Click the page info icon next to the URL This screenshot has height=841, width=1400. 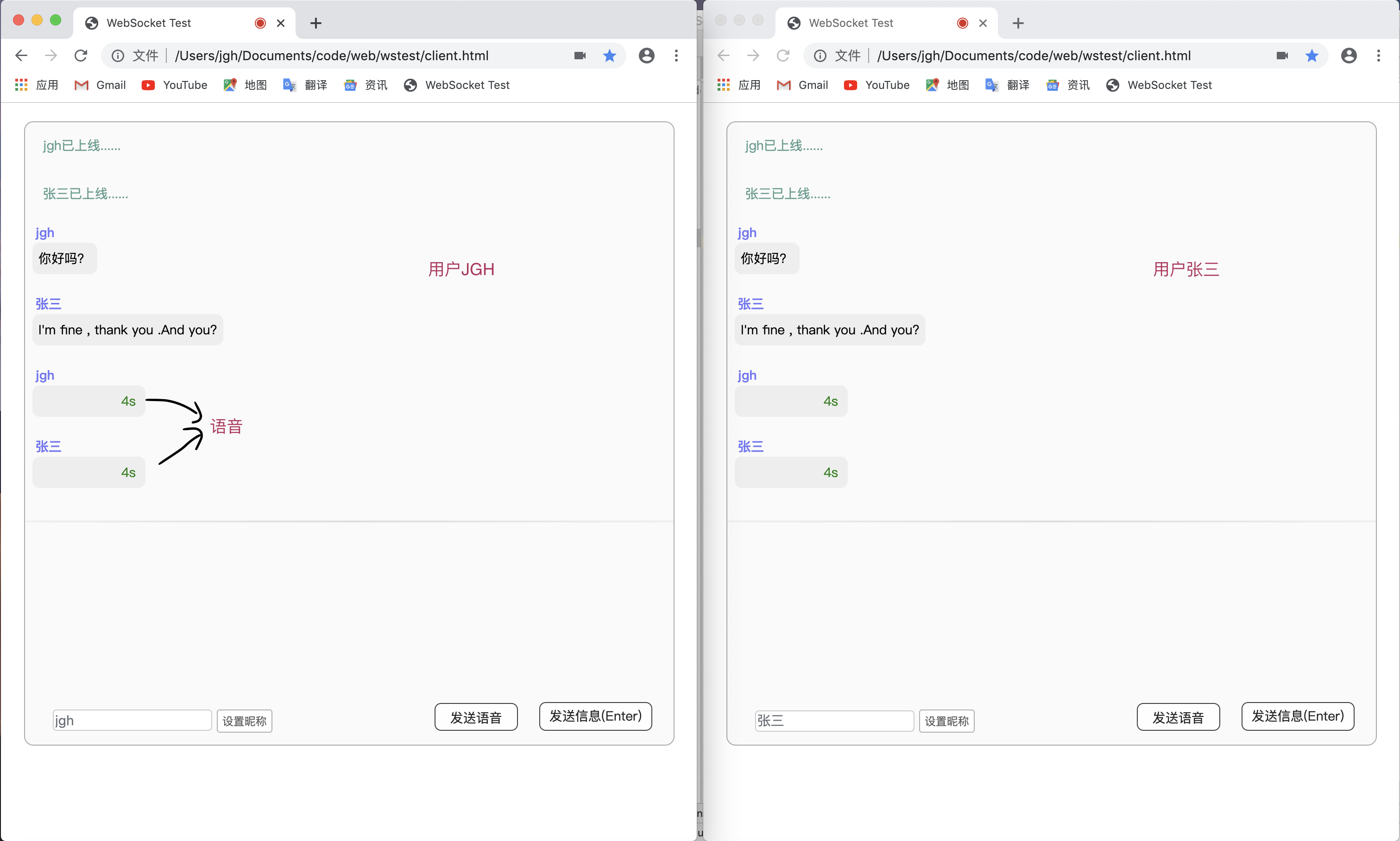coord(117,56)
